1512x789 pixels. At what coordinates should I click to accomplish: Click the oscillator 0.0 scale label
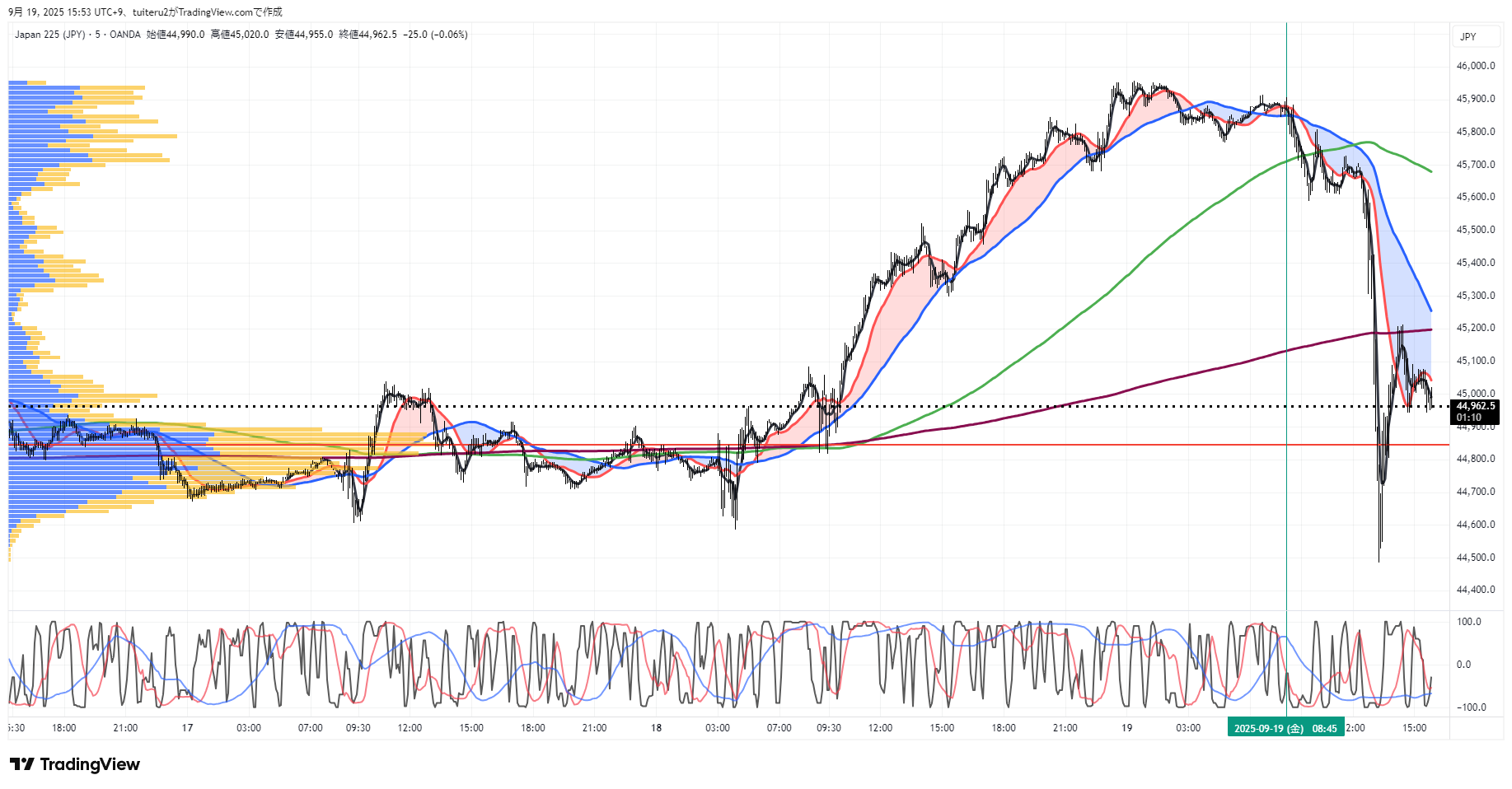coord(1463,665)
